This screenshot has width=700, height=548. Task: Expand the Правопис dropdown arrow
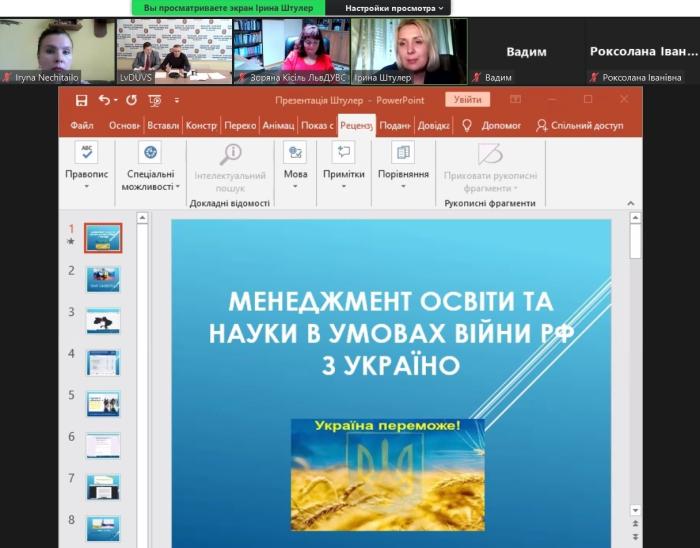pyautogui.click(x=86, y=186)
